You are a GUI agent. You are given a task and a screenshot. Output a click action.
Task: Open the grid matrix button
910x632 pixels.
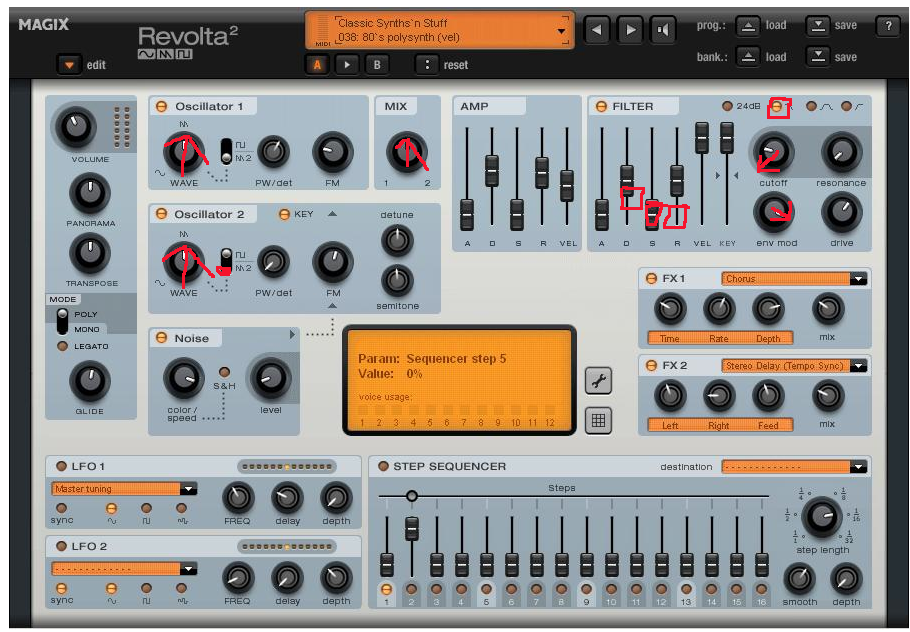pyautogui.click(x=598, y=420)
